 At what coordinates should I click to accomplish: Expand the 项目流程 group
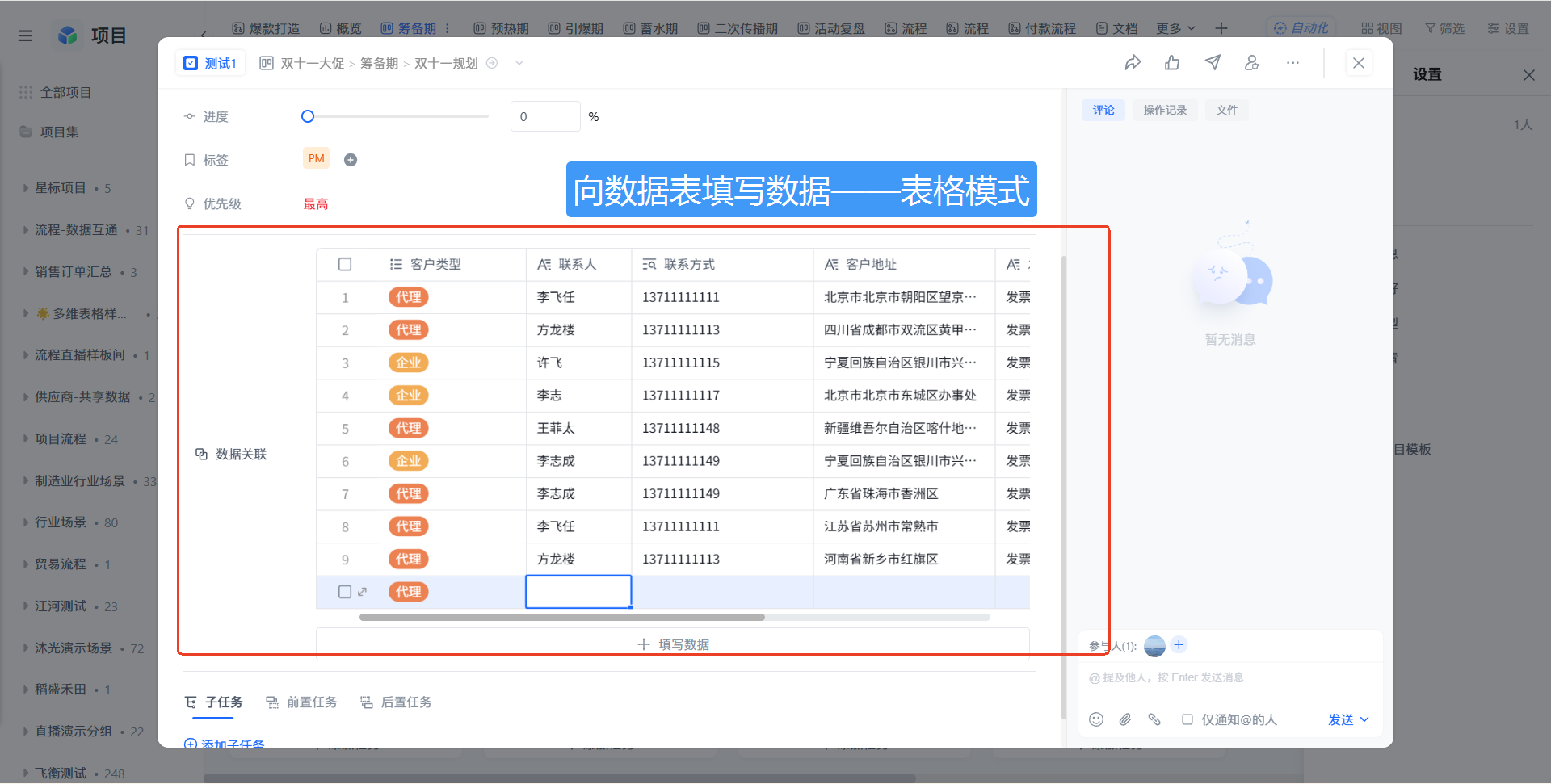pyautogui.click(x=25, y=438)
